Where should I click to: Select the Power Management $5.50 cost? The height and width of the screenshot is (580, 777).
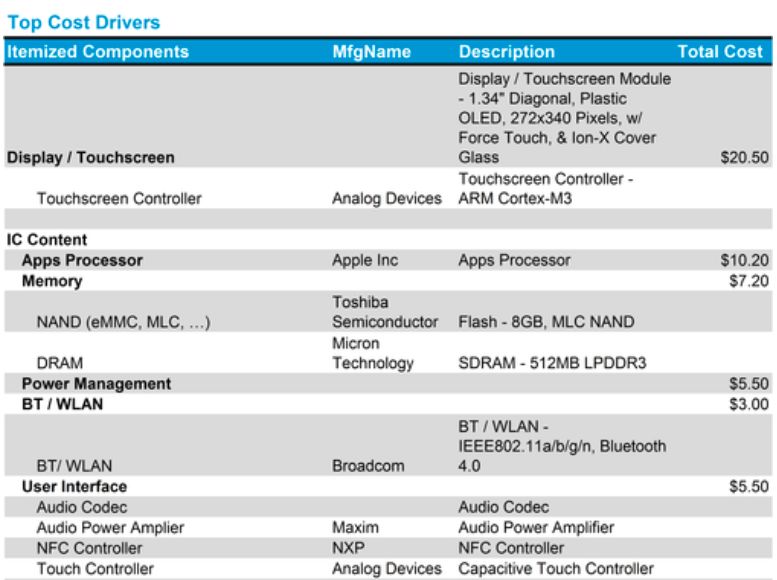click(749, 384)
